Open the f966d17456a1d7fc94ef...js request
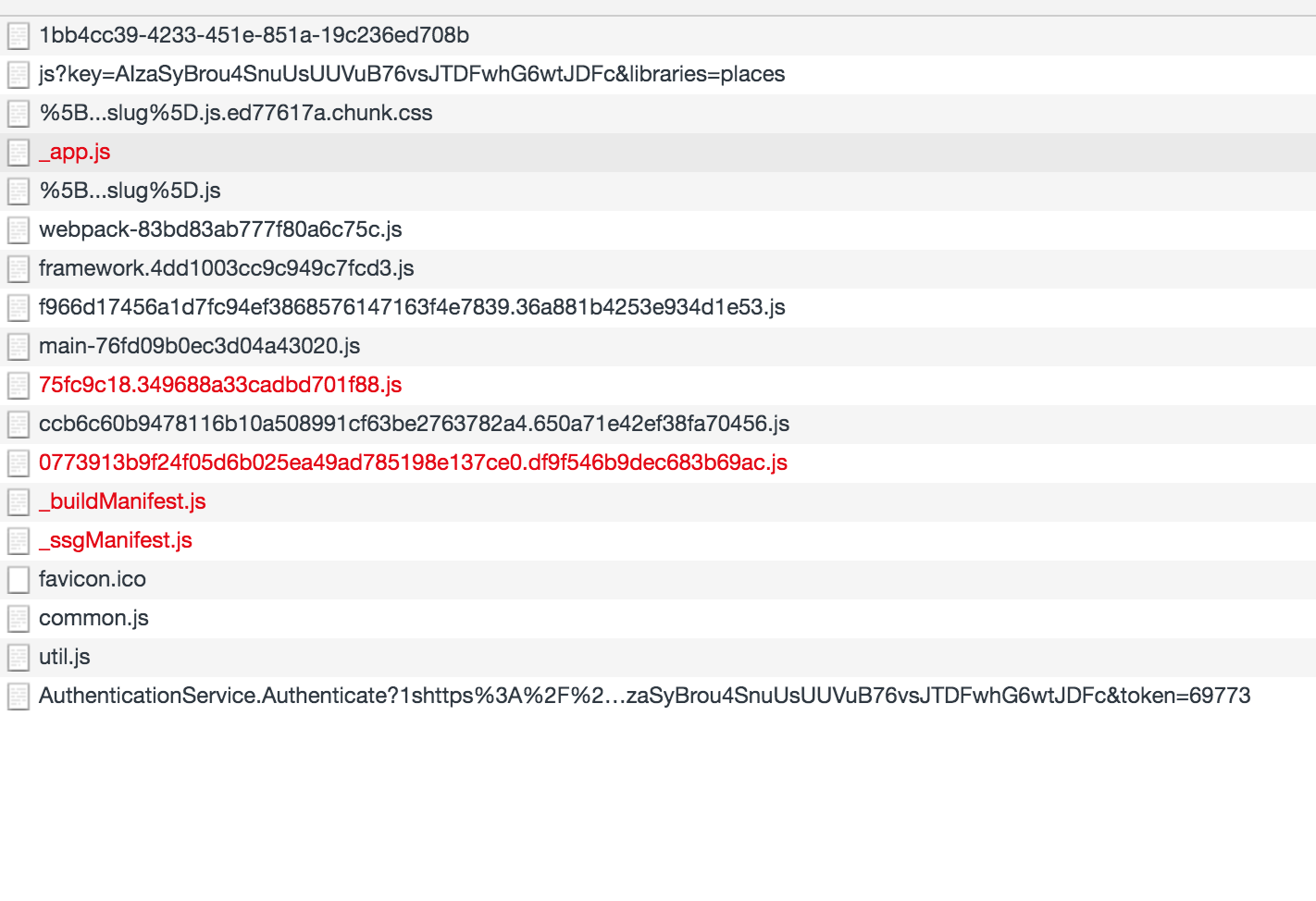The width and height of the screenshot is (1316, 901). 658,308
